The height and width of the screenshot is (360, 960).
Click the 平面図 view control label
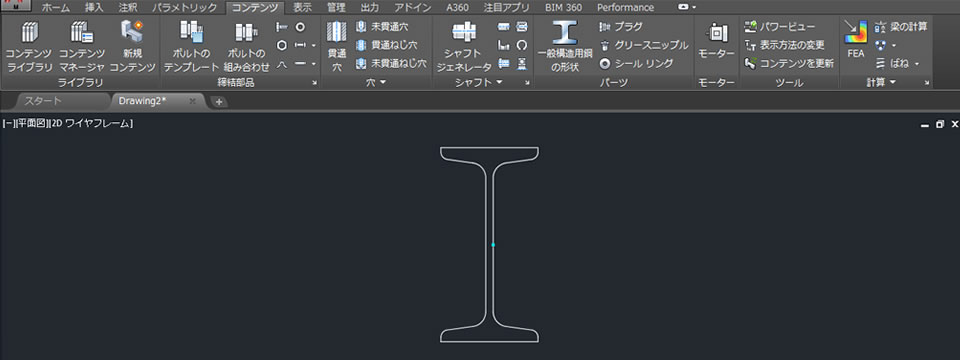tap(31, 124)
